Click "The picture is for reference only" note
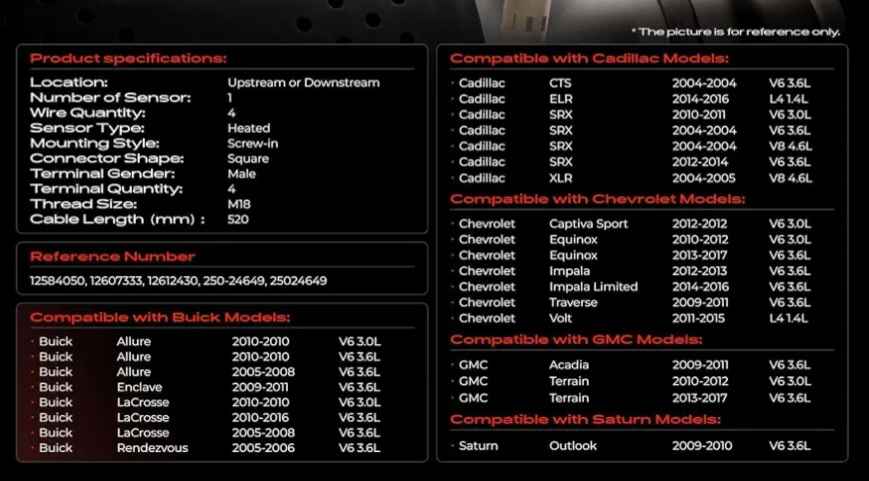 point(736,32)
